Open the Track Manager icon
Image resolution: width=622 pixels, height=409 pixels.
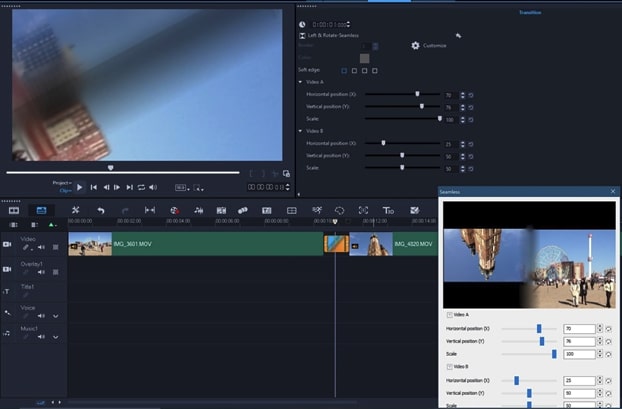[35, 225]
